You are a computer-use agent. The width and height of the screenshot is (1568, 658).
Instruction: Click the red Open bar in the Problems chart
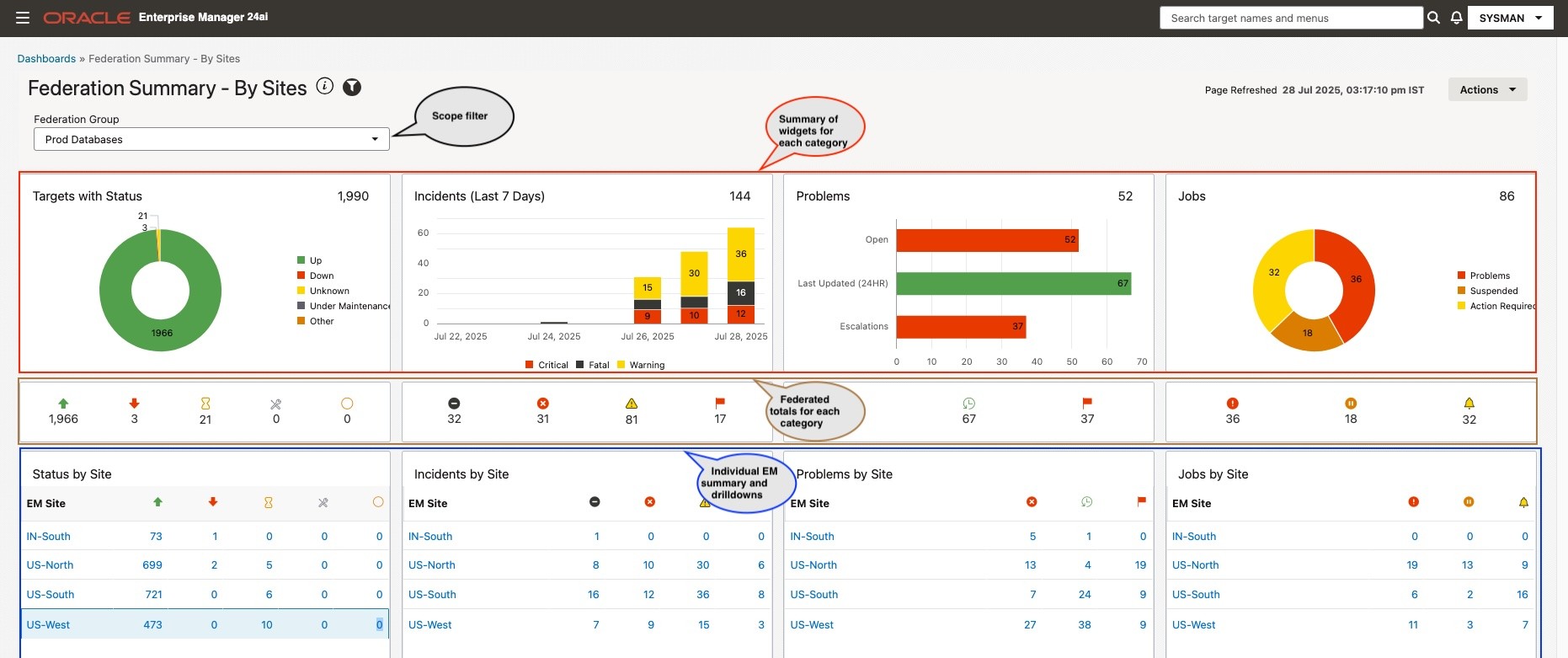987,240
